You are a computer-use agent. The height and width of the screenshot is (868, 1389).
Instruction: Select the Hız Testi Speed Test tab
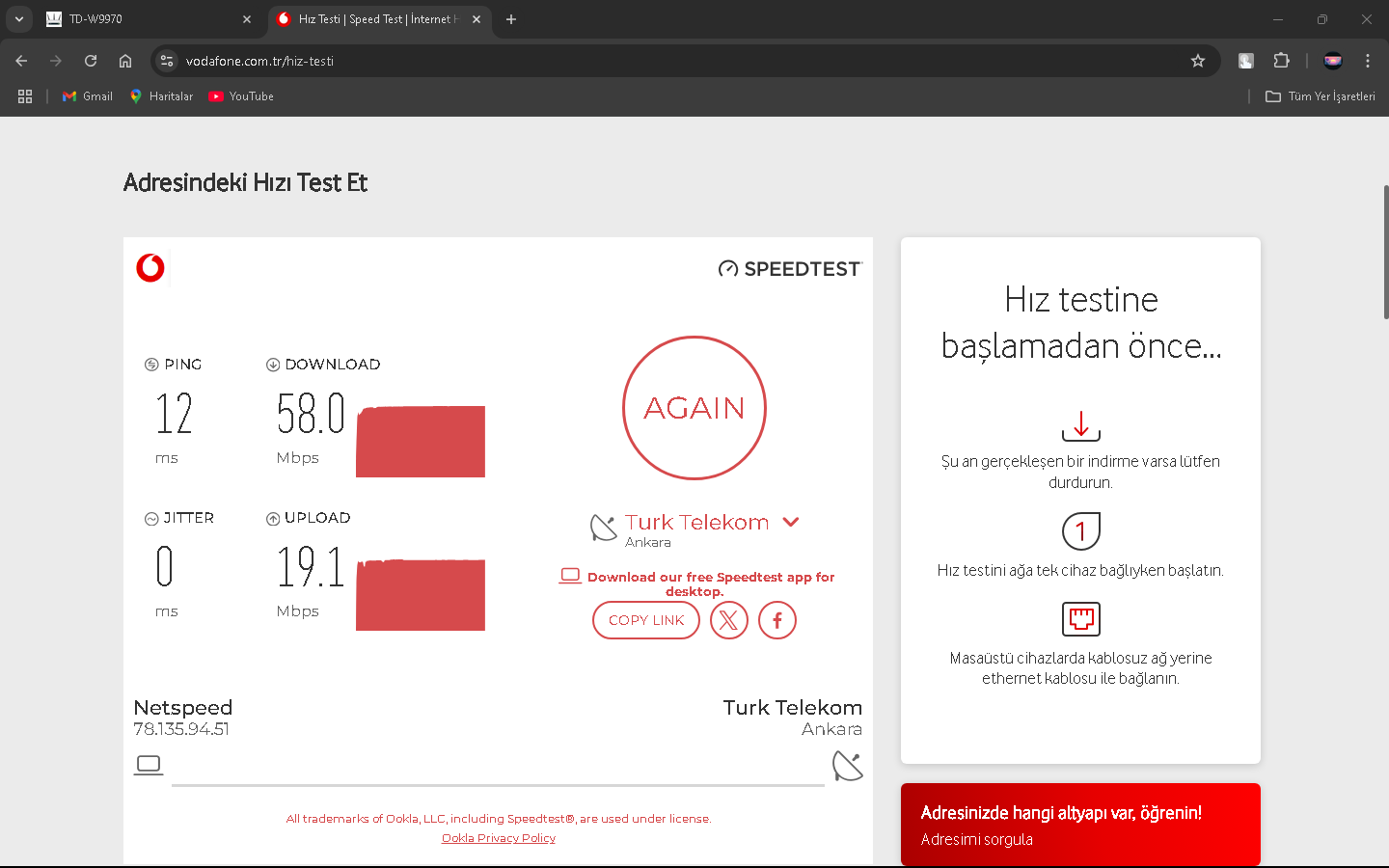pos(379,19)
